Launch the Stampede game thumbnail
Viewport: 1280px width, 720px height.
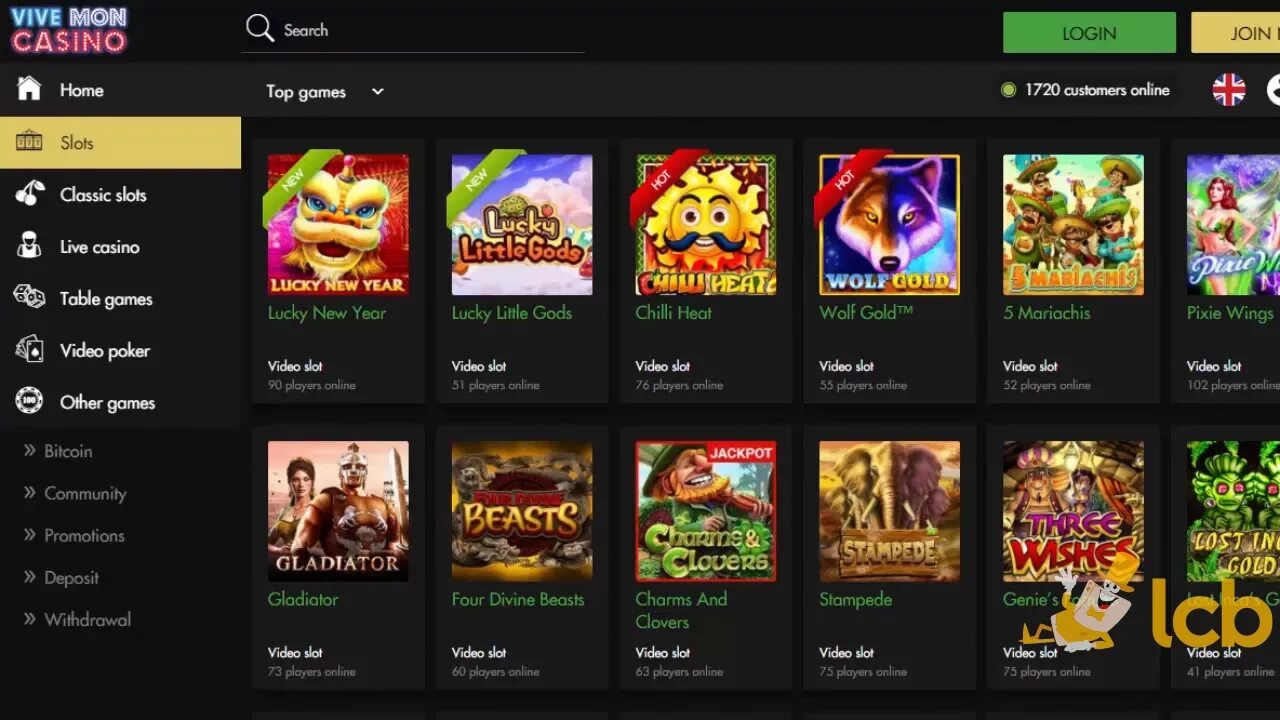pos(890,511)
